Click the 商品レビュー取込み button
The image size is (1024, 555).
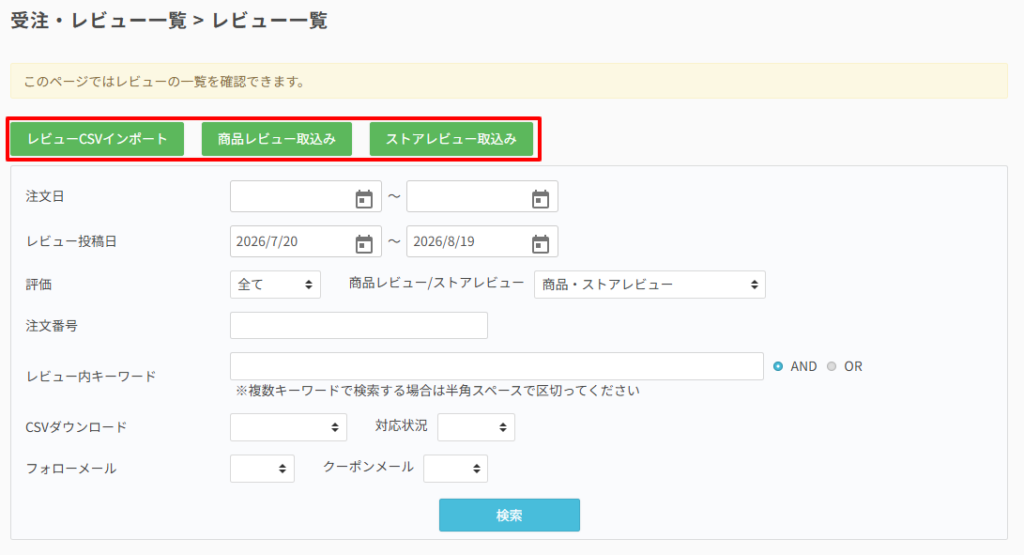pyautogui.click(x=277, y=139)
